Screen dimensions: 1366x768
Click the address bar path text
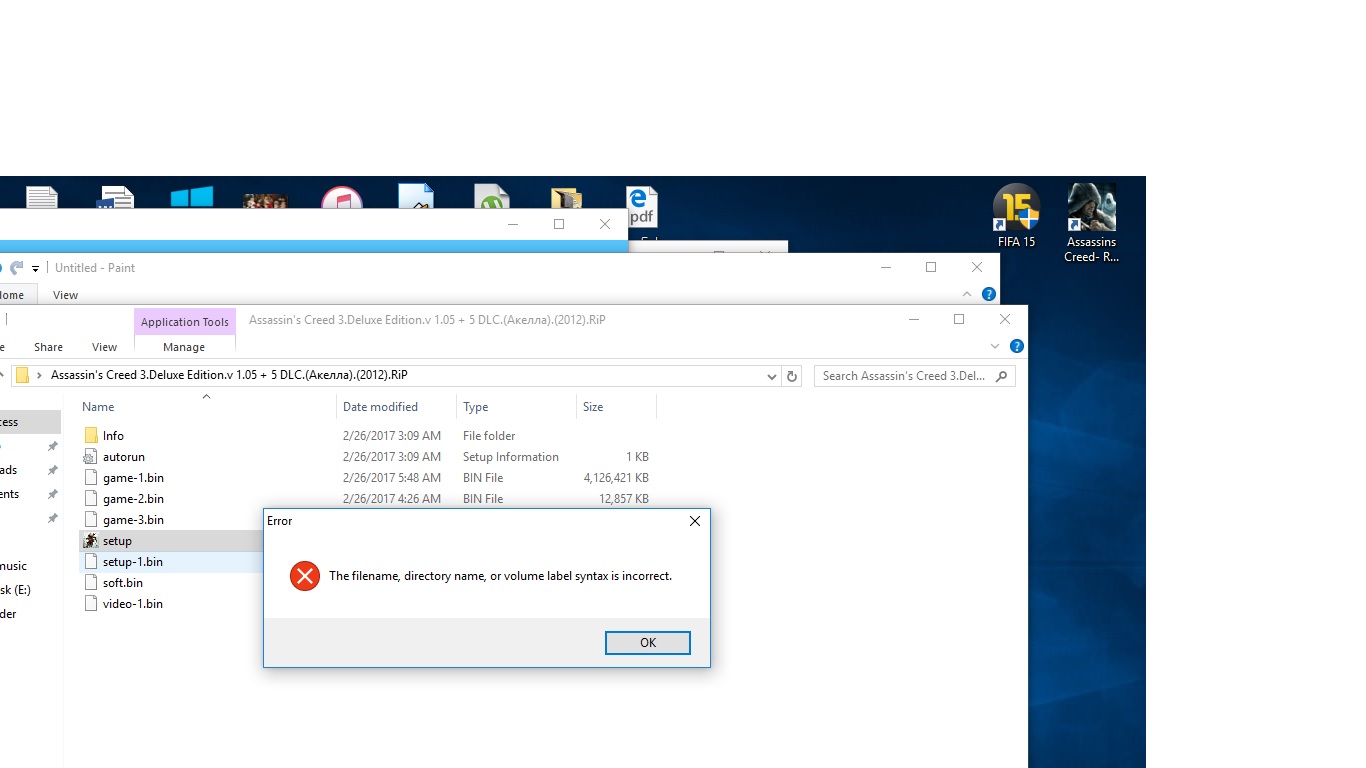point(229,376)
